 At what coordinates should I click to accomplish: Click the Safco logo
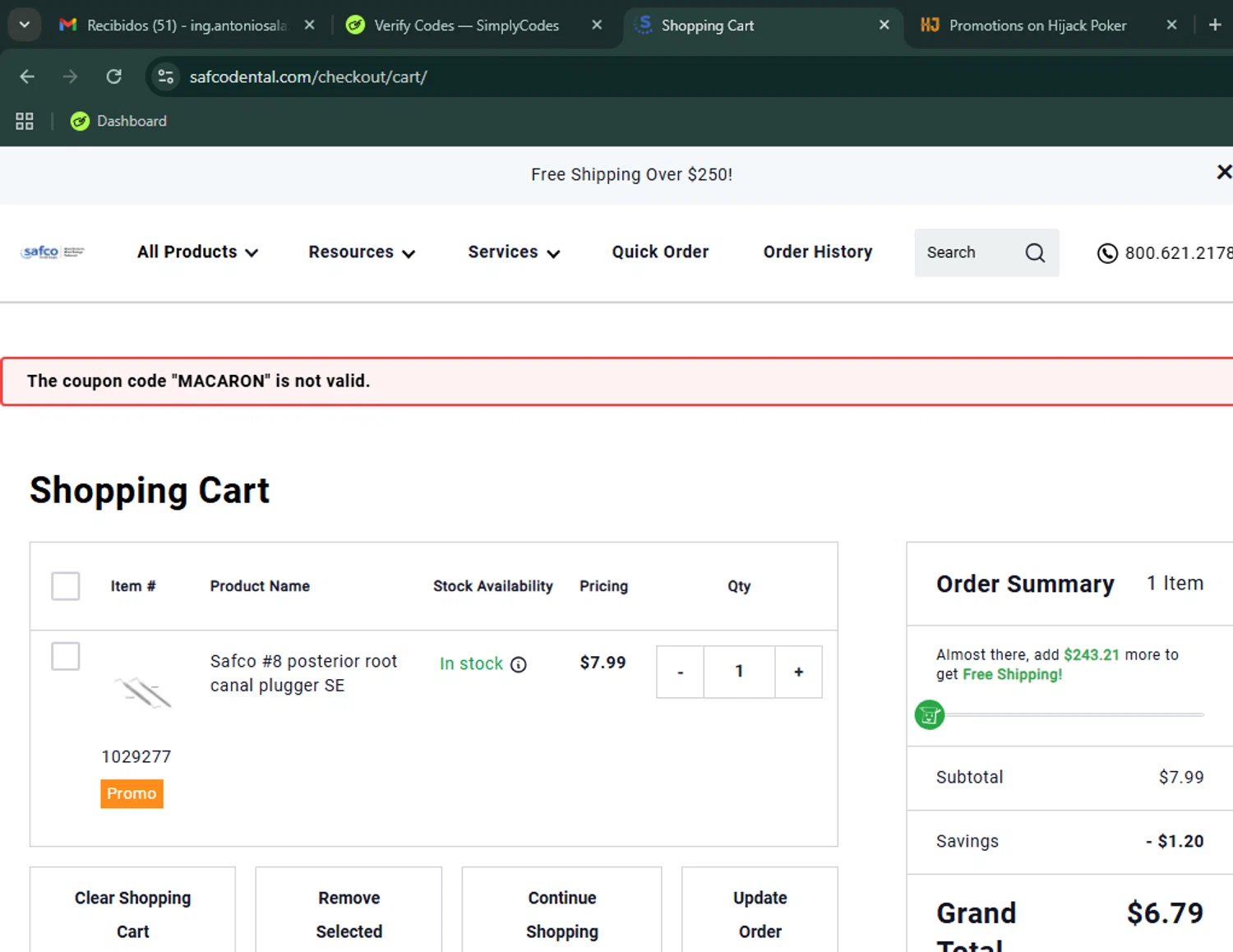53,252
